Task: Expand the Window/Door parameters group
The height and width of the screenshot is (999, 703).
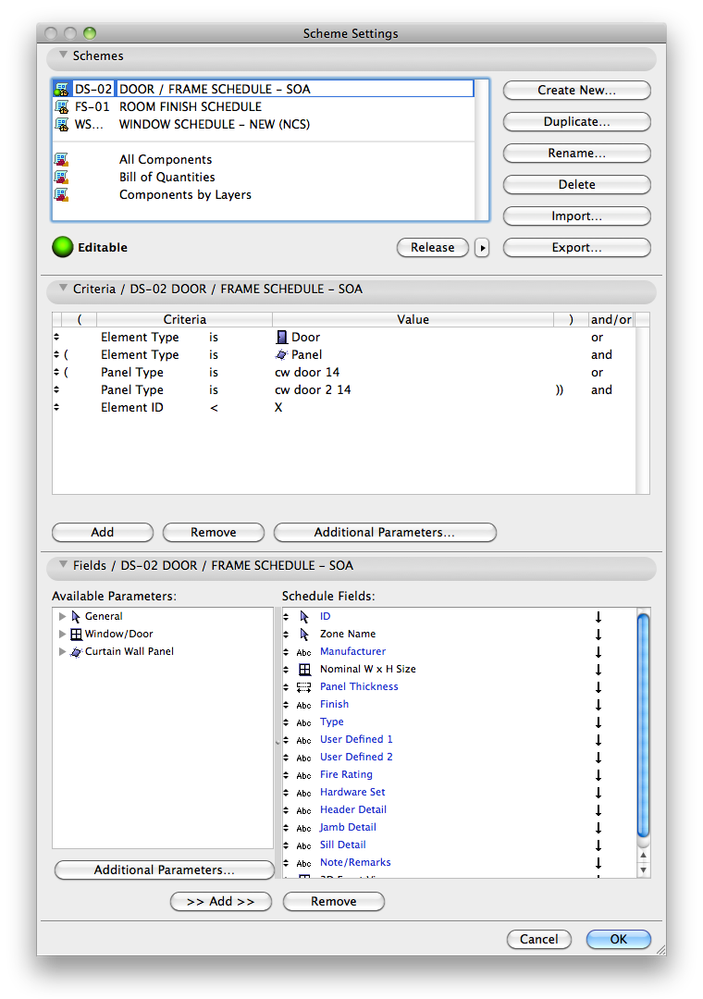Action: coord(62,634)
